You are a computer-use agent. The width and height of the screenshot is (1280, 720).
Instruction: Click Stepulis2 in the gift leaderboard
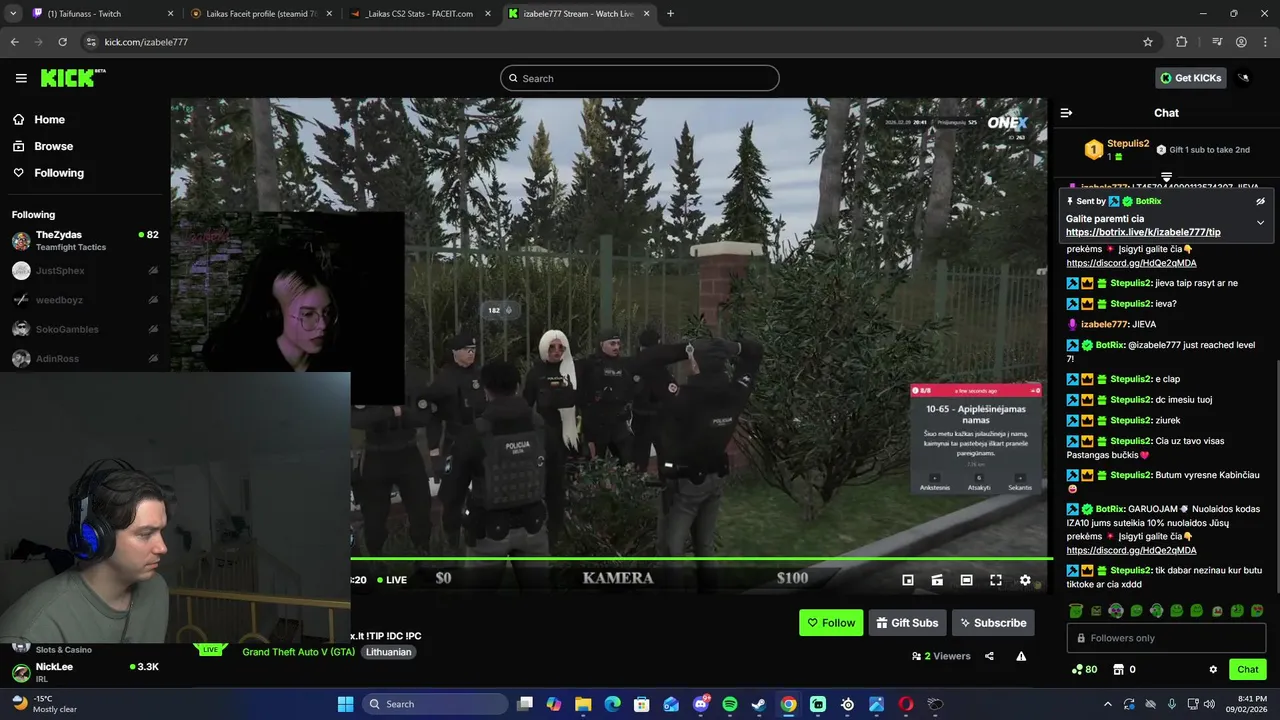[1128, 144]
